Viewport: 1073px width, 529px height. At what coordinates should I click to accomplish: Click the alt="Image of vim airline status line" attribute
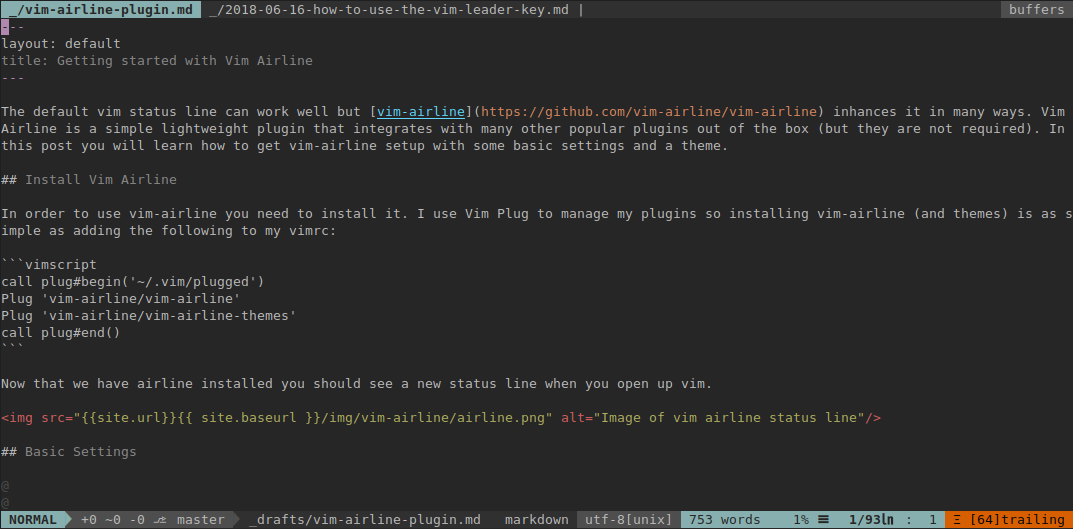[x=713, y=418]
